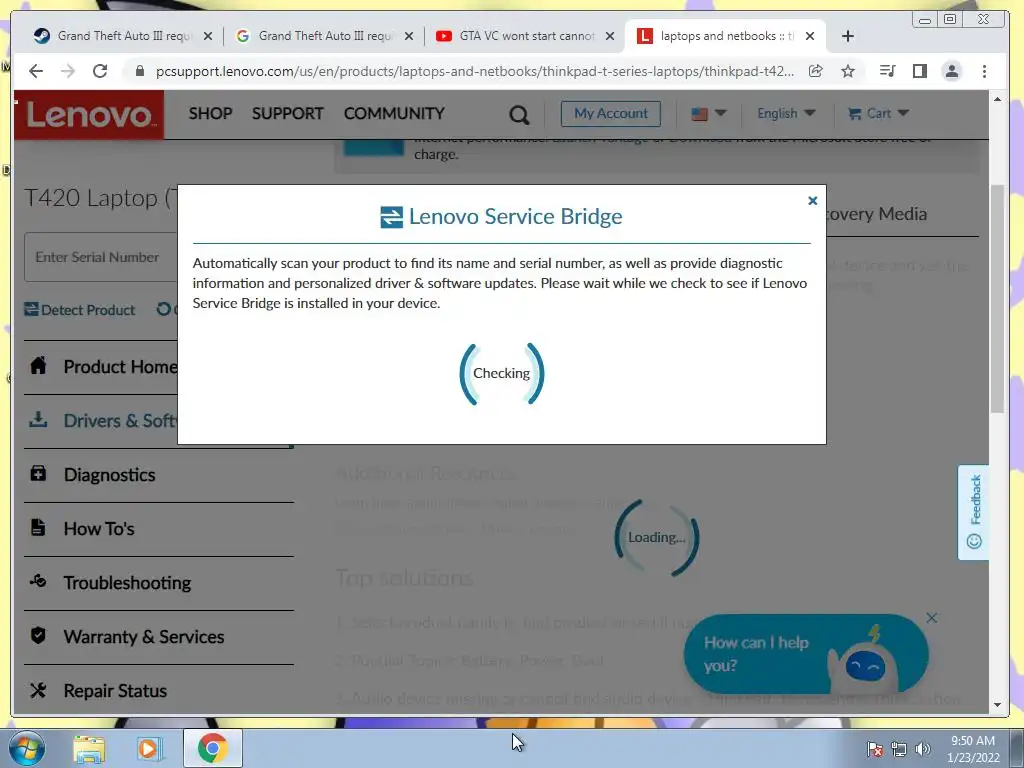Open the How can I help you chat
This screenshot has height=768, width=1024.
[805, 654]
